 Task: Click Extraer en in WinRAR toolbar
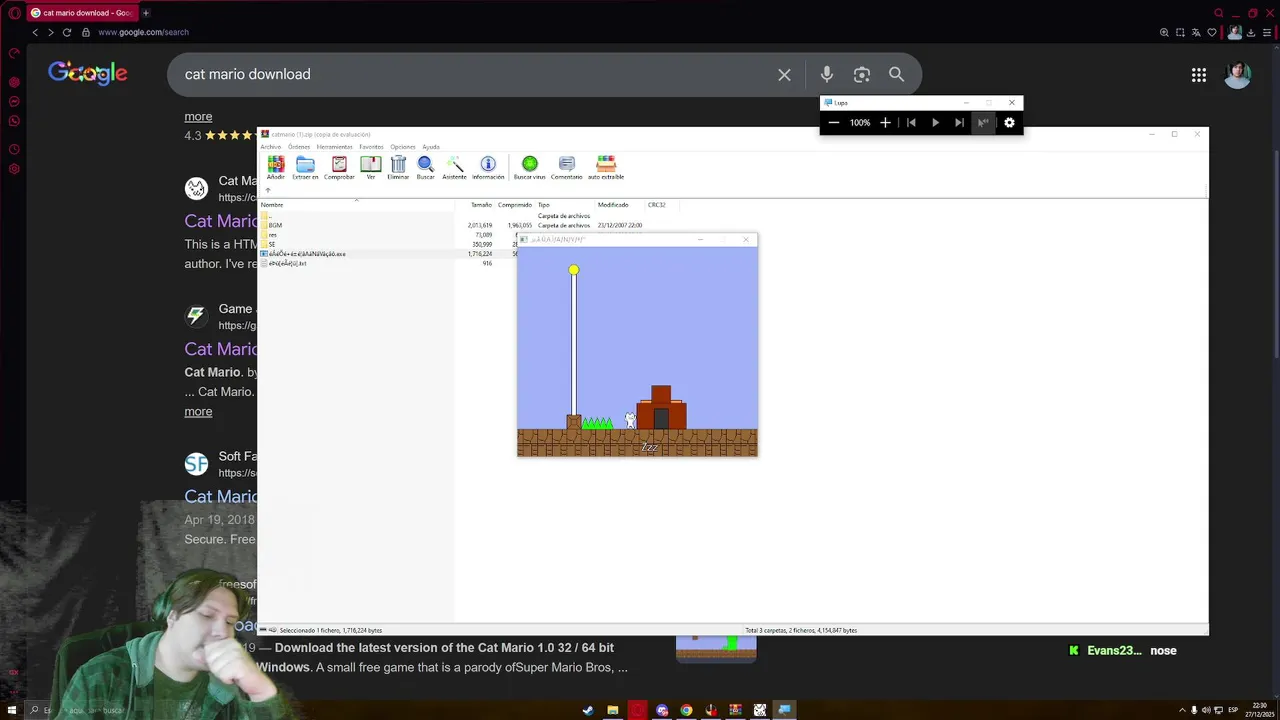click(305, 167)
